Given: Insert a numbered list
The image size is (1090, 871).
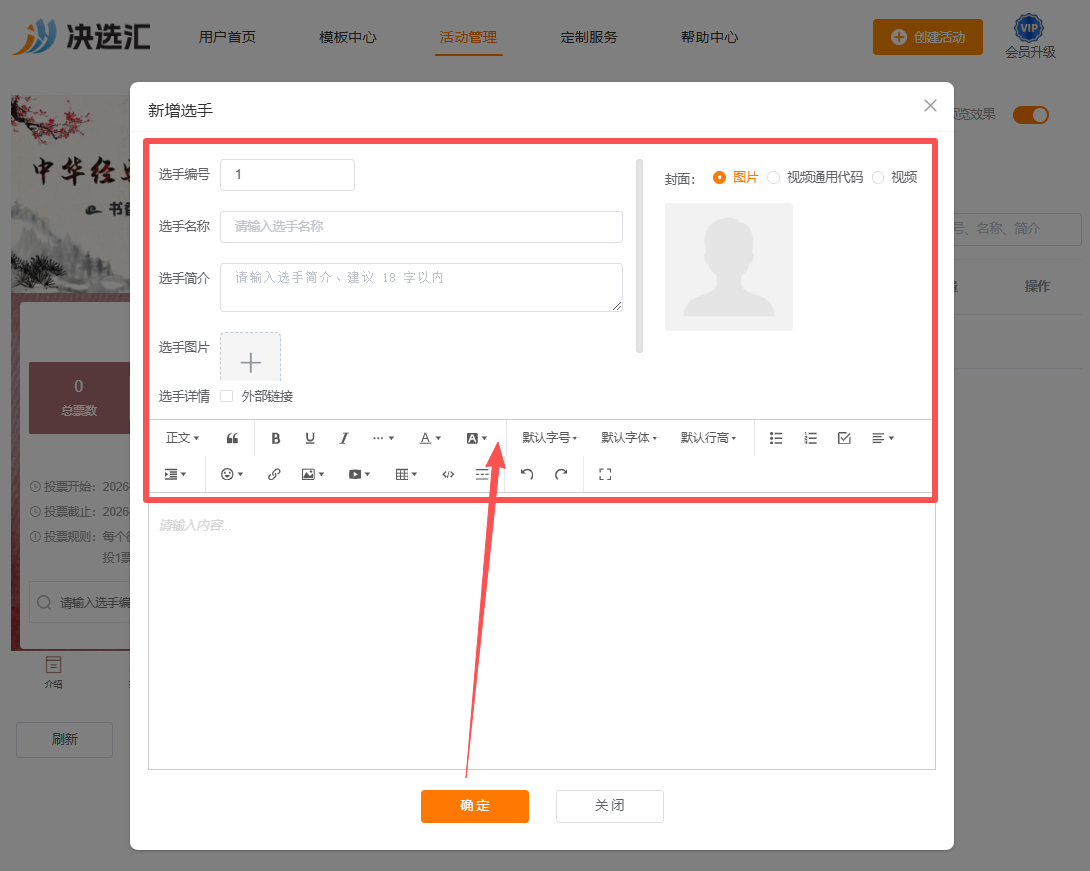Looking at the screenshot, I should point(810,438).
